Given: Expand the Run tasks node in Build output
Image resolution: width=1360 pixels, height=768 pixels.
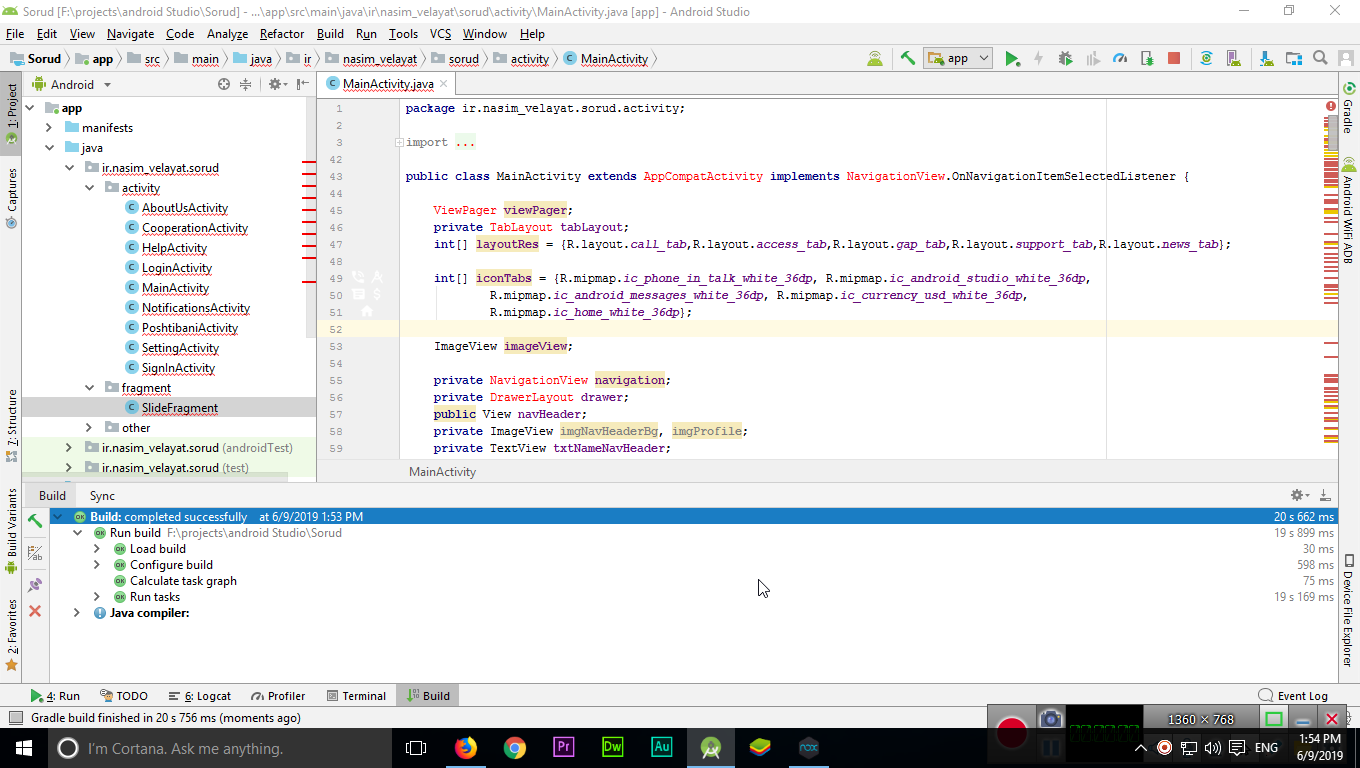Looking at the screenshot, I should pyautogui.click(x=96, y=596).
